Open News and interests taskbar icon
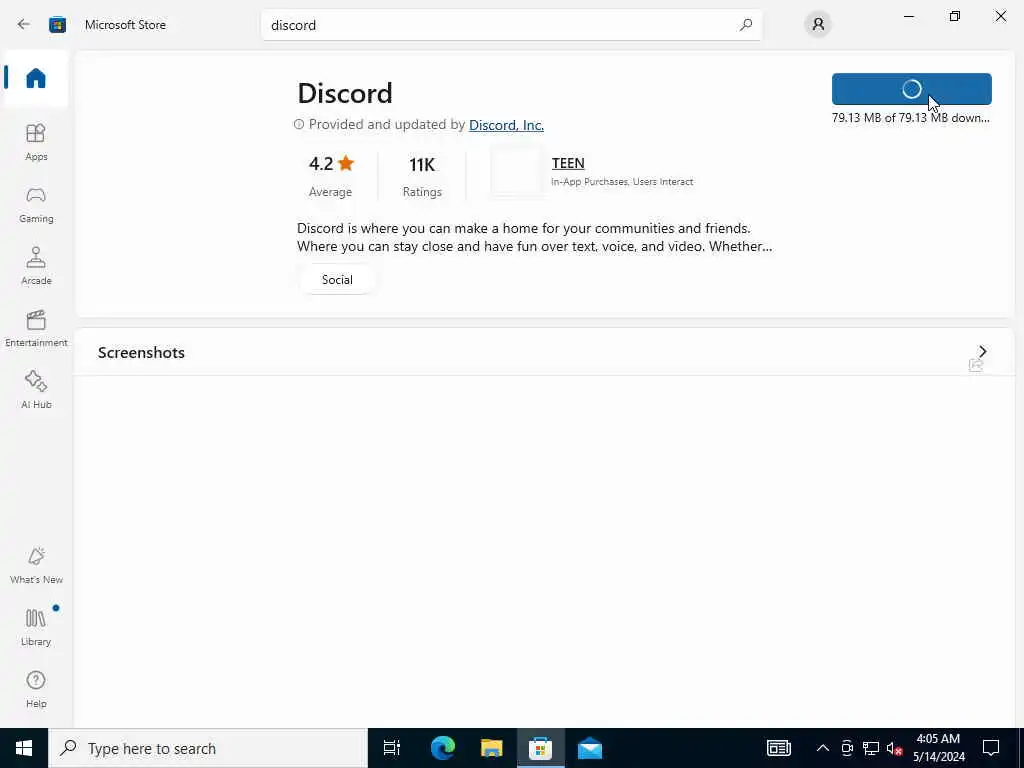 point(778,748)
